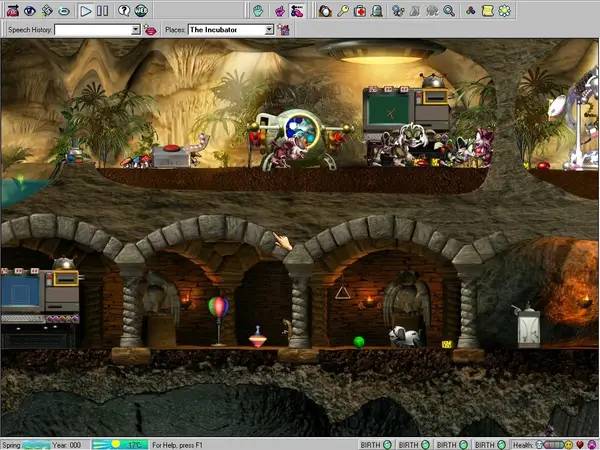Click the red lips speech icon
The width and height of the screenshot is (600, 450).
(x=151, y=30)
